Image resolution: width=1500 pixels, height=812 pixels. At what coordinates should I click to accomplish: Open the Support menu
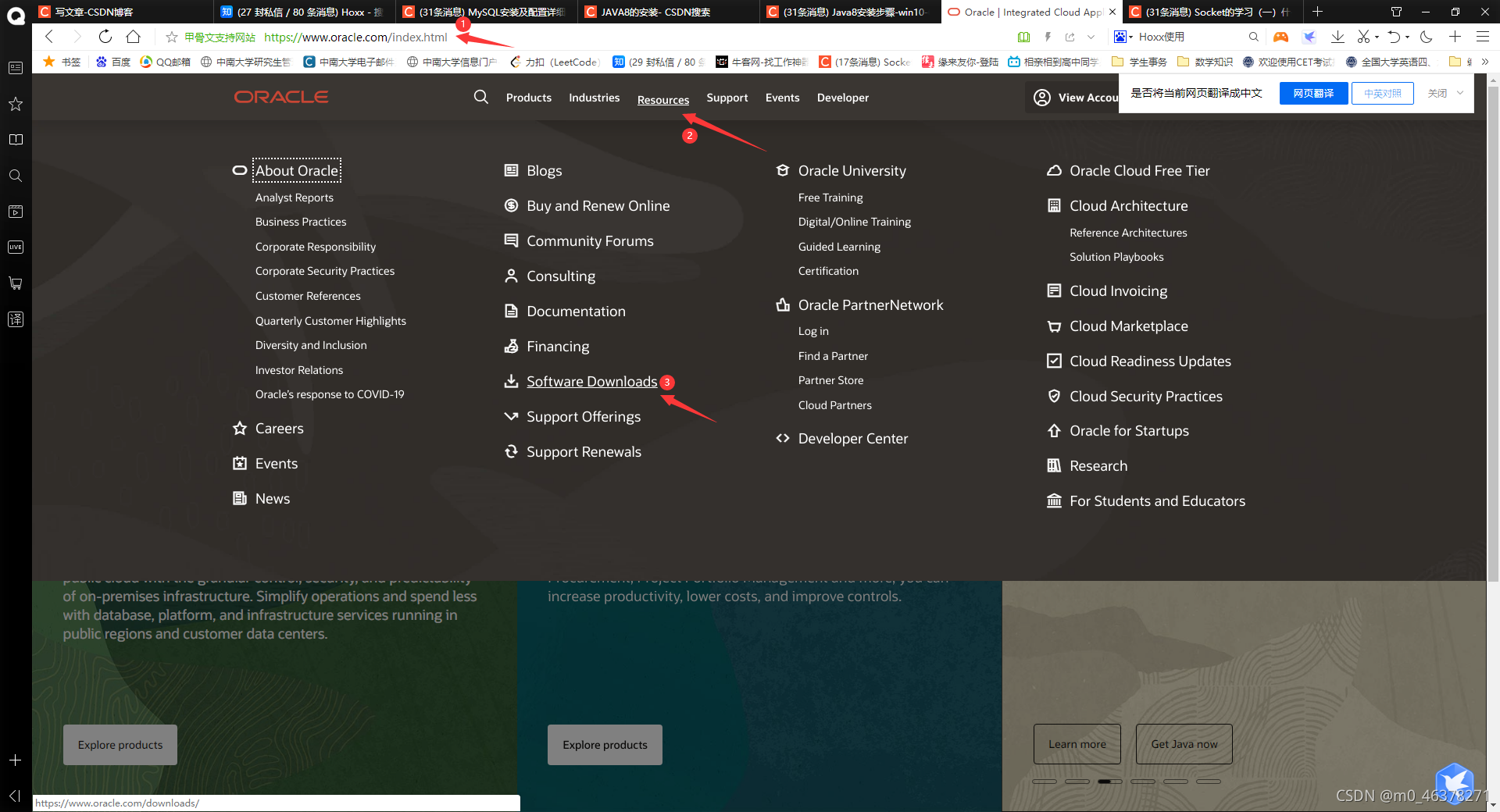[x=727, y=98]
